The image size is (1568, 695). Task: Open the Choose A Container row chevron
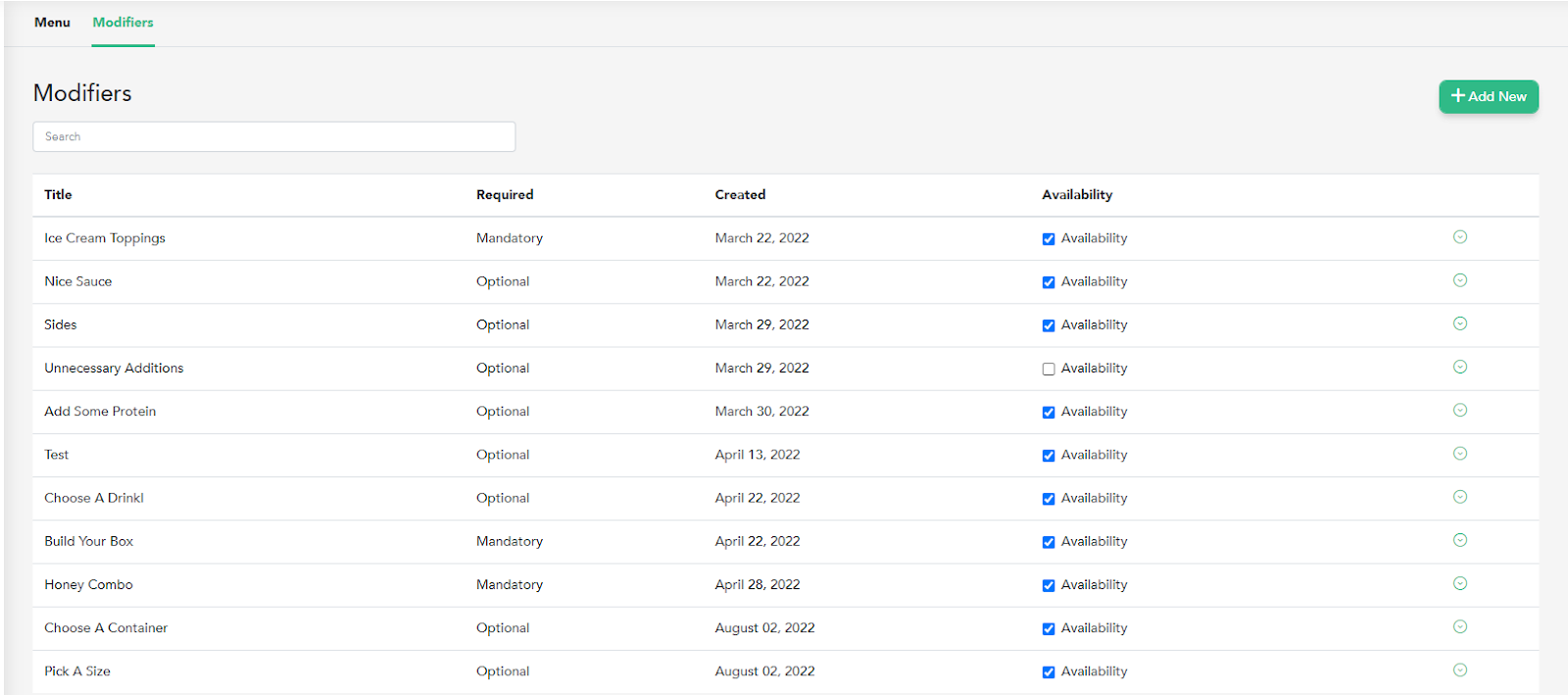point(1460,626)
